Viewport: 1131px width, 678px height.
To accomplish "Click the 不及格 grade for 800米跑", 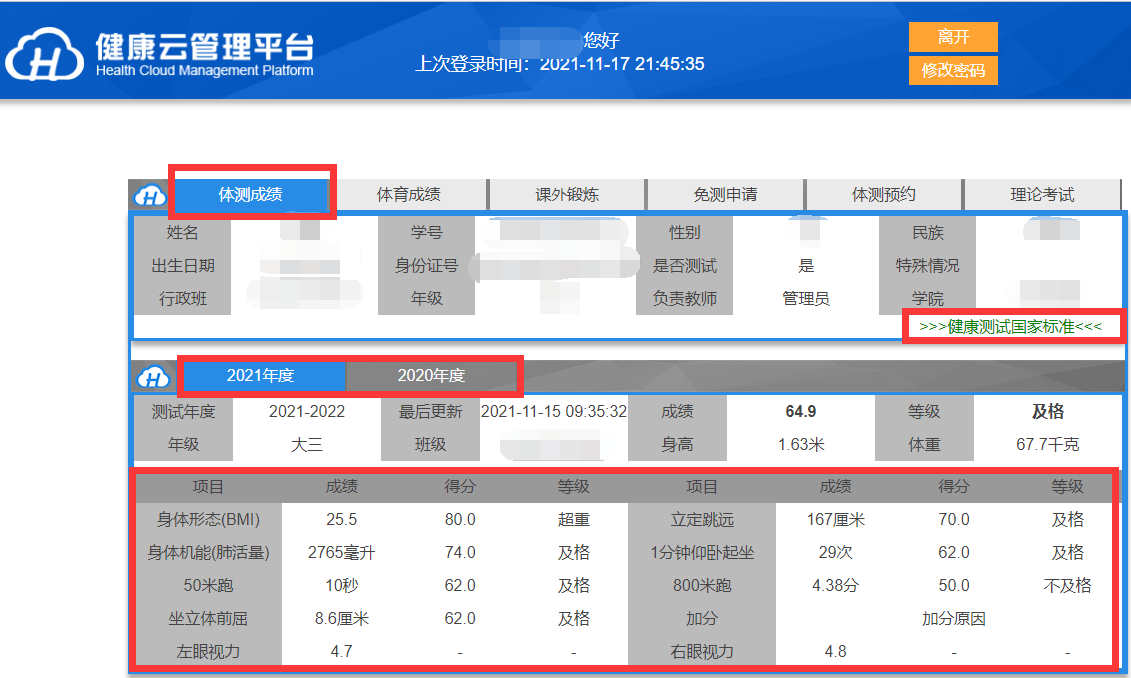I will (1067, 585).
